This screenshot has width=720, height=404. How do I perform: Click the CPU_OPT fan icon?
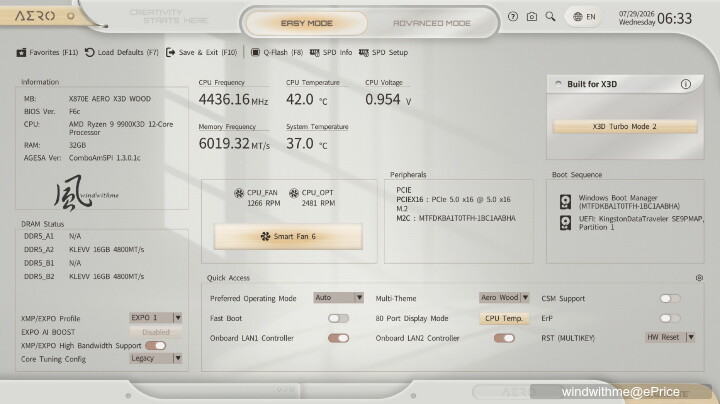tap(294, 193)
